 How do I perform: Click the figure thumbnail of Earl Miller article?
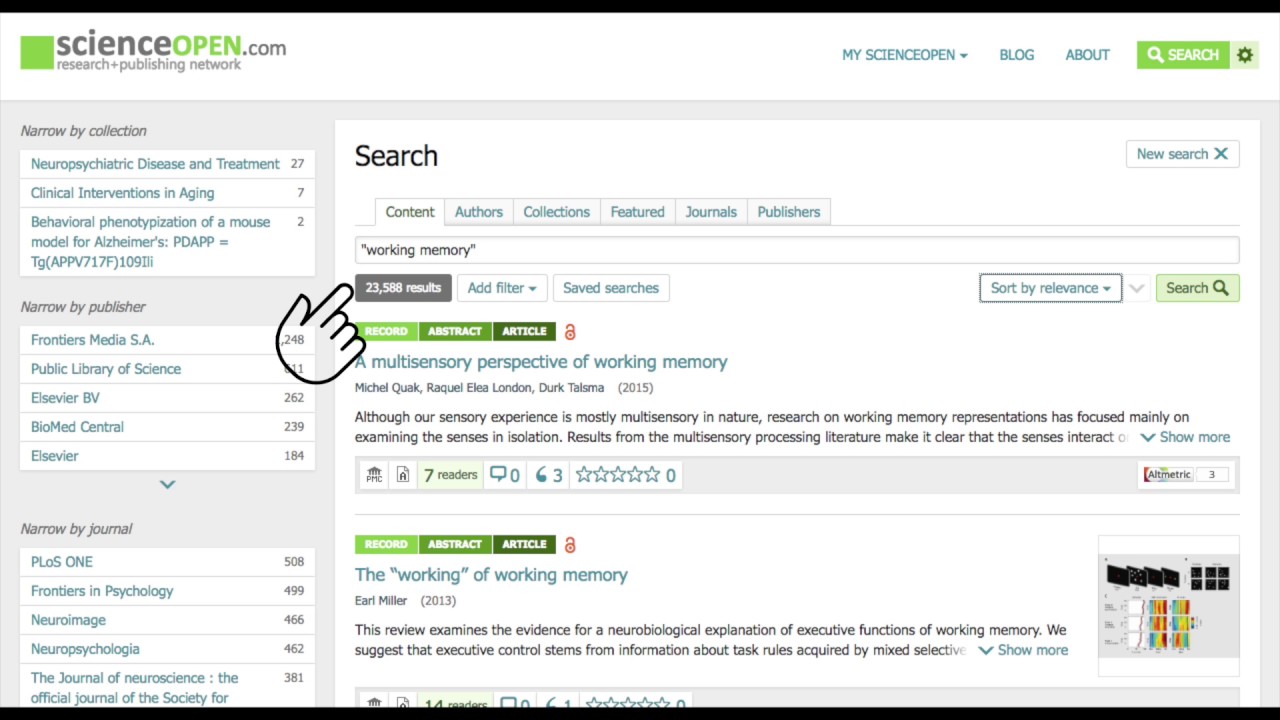click(1168, 606)
